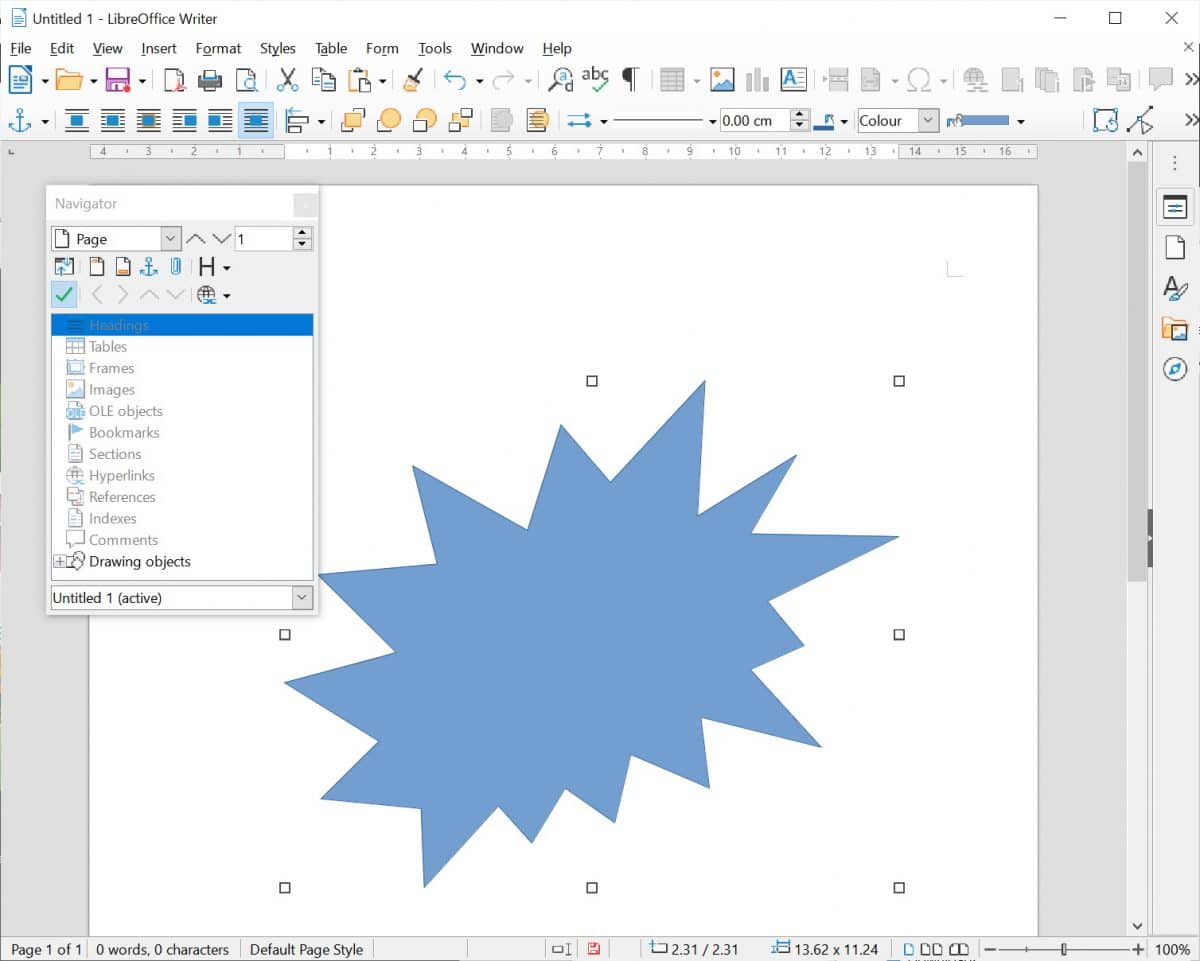Select Headings in the Navigator list
Screen dimensions: 1200x961
[120, 324]
